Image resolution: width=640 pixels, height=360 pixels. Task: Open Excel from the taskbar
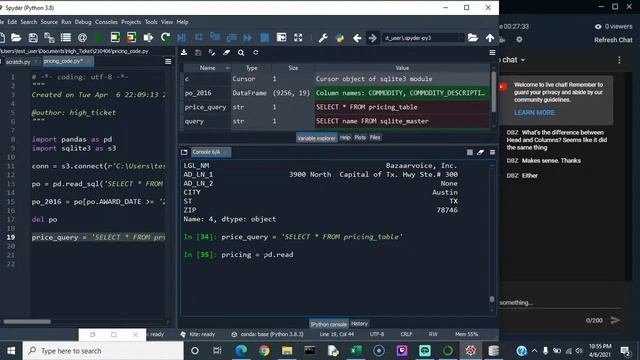(x=356, y=351)
